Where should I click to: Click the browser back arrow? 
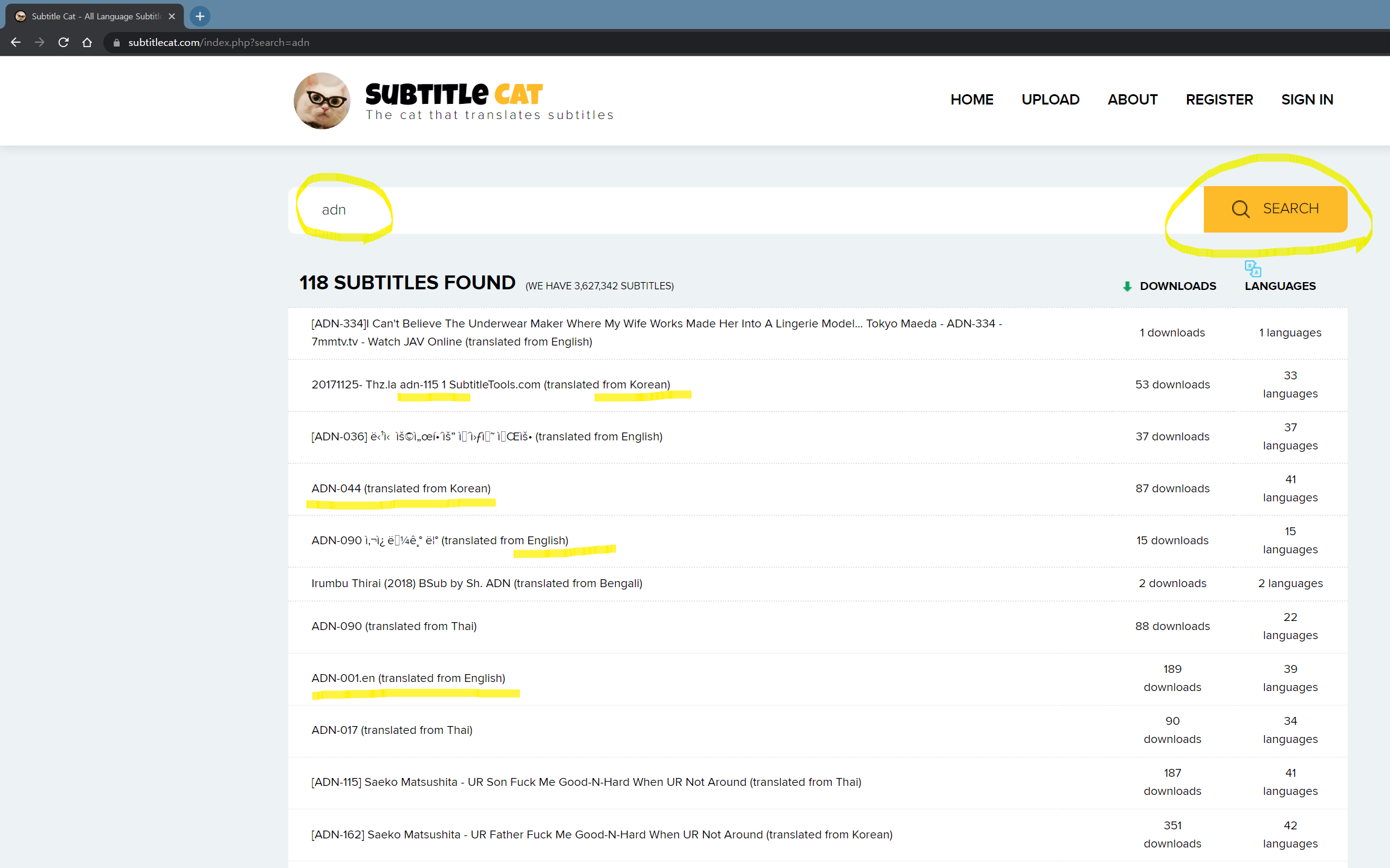pos(16,42)
